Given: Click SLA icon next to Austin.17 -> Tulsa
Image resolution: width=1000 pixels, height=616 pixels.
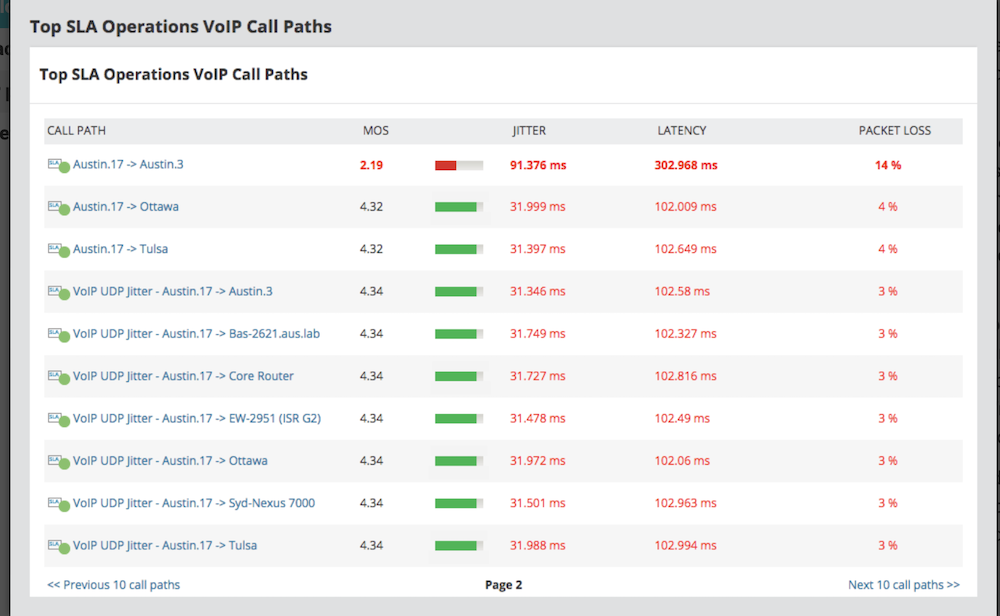Looking at the screenshot, I should coord(58,250).
